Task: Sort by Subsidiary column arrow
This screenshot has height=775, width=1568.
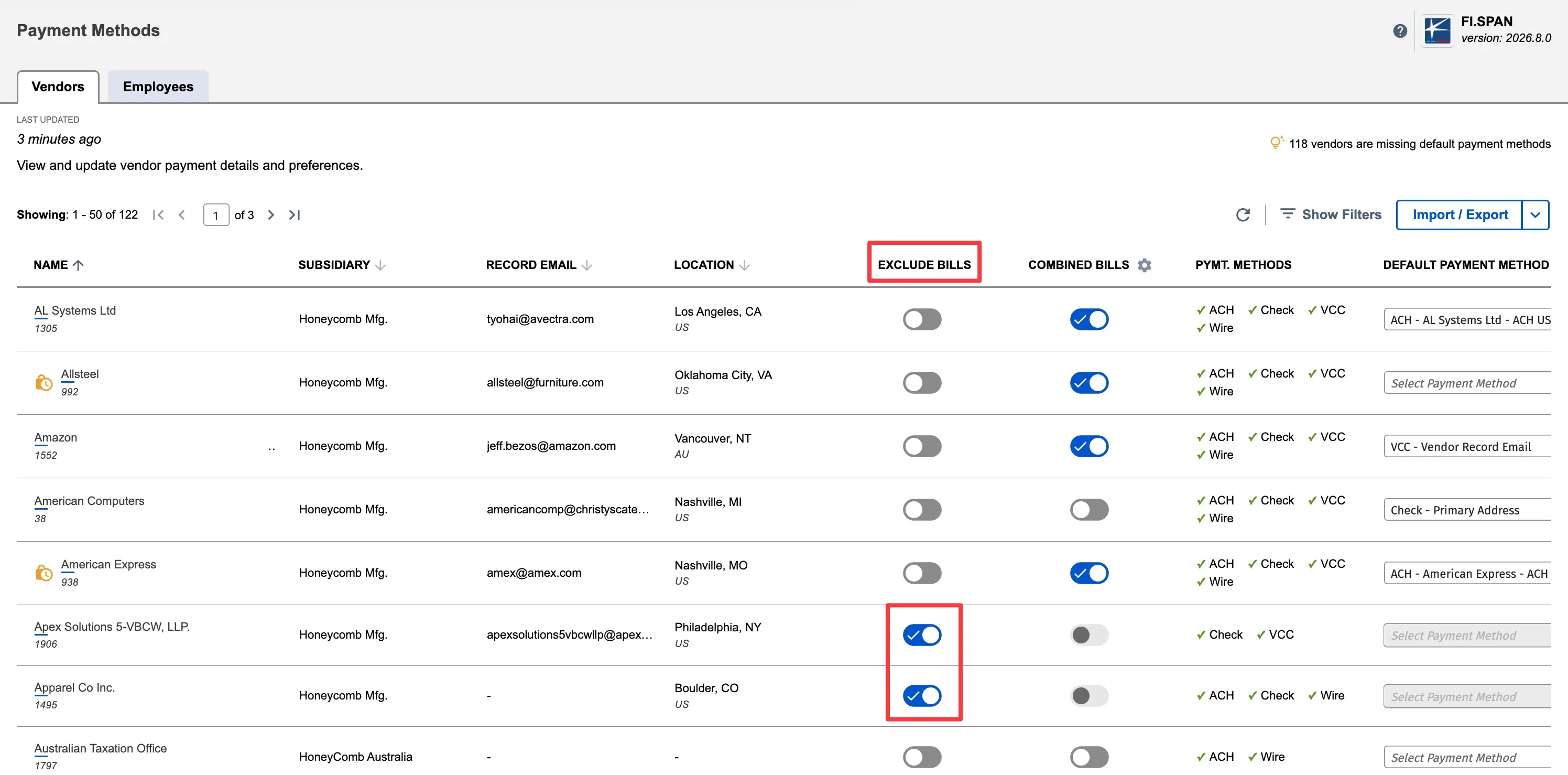Action: (380, 265)
